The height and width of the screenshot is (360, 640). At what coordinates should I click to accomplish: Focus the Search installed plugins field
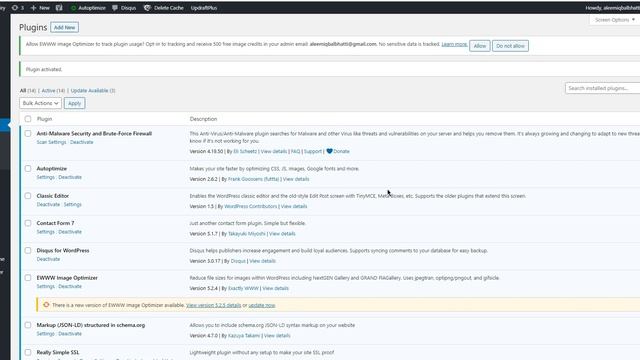coord(602,88)
